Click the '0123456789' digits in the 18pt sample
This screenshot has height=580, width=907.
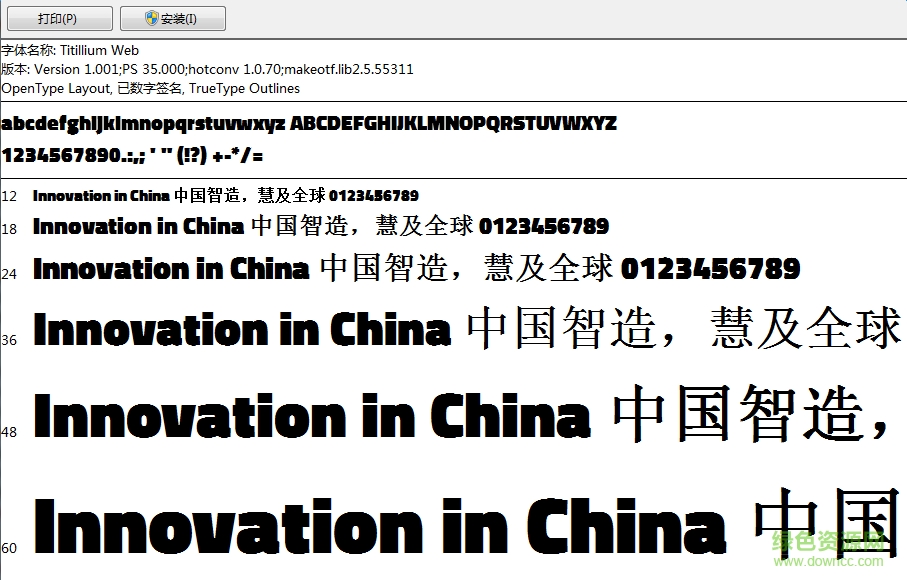[x=543, y=226]
